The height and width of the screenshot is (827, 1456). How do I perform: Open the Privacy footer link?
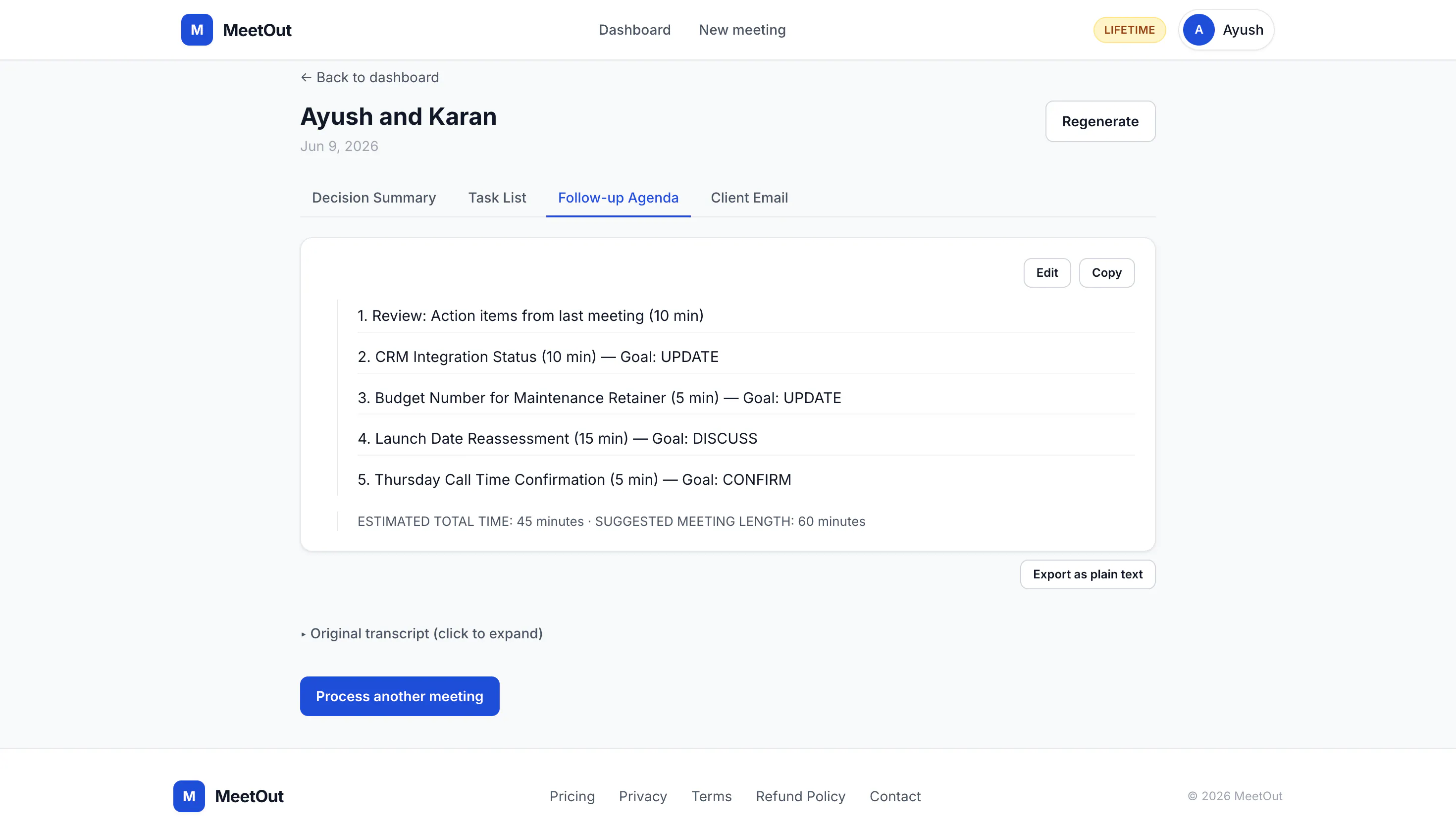(643, 796)
